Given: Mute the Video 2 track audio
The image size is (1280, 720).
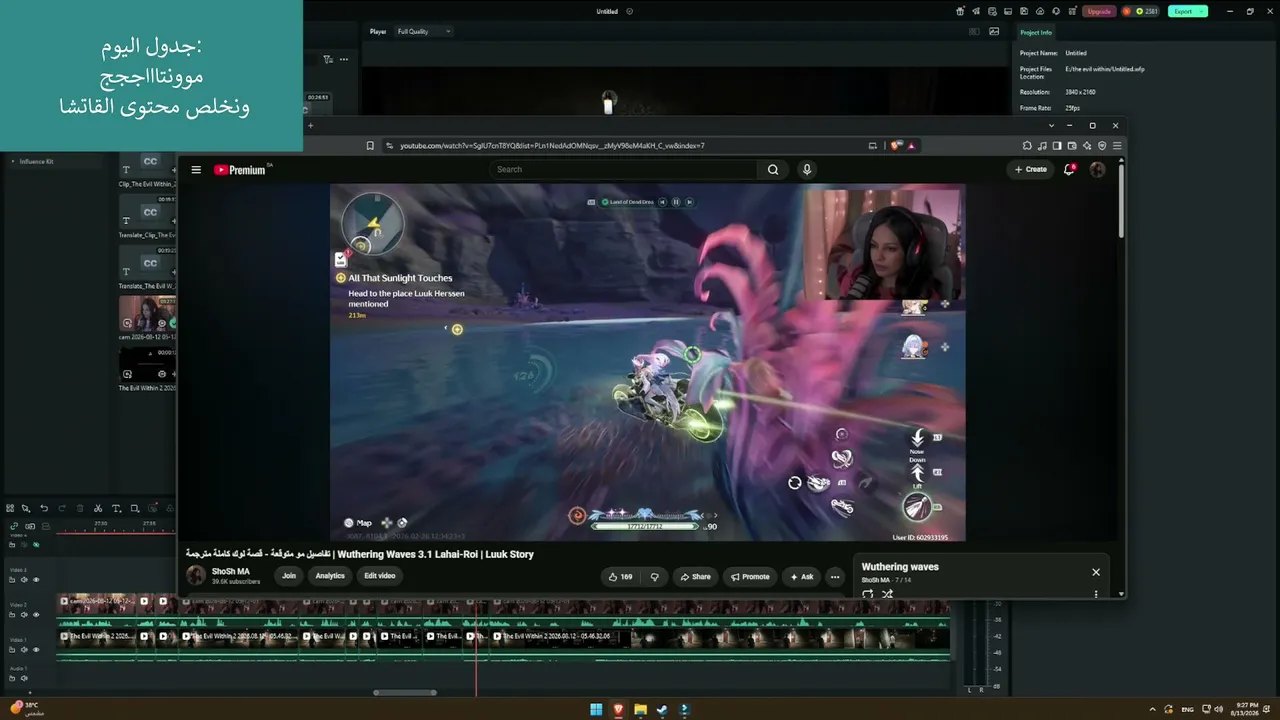Looking at the screenshot, I should coord(24,615).
